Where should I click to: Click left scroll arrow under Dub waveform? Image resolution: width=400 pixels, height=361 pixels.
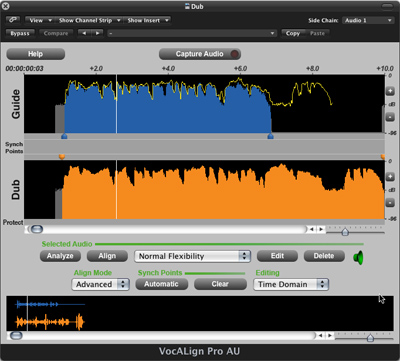312,229
